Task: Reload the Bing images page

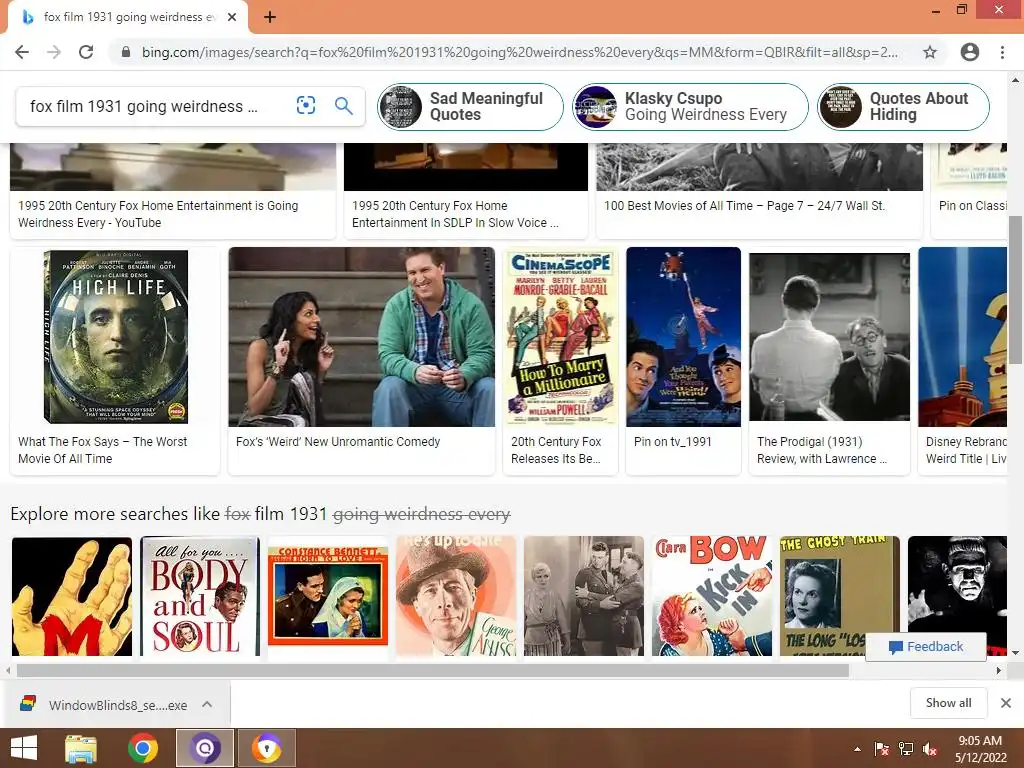Action: pyautogui.click(x=86, y=52)
